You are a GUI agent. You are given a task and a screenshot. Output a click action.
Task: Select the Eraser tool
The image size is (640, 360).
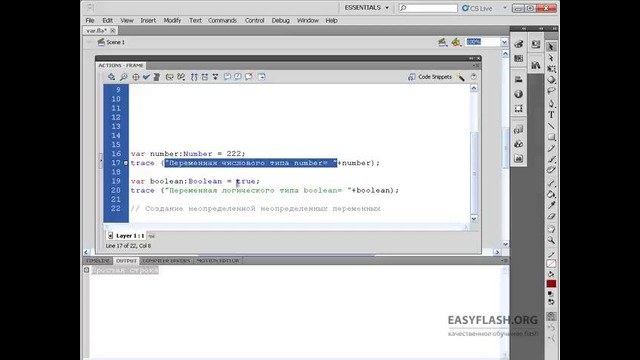(551, 216)
